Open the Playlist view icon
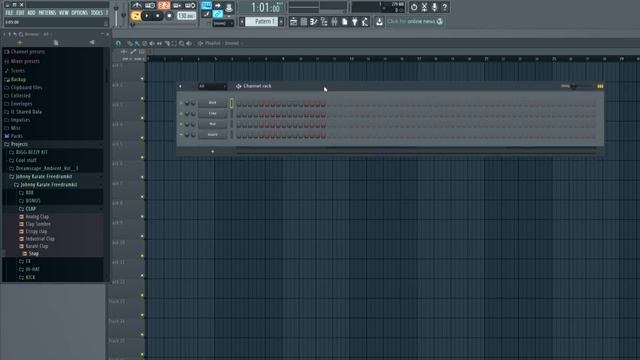This screenshot has height=360, width=640. tap(293, 22)
